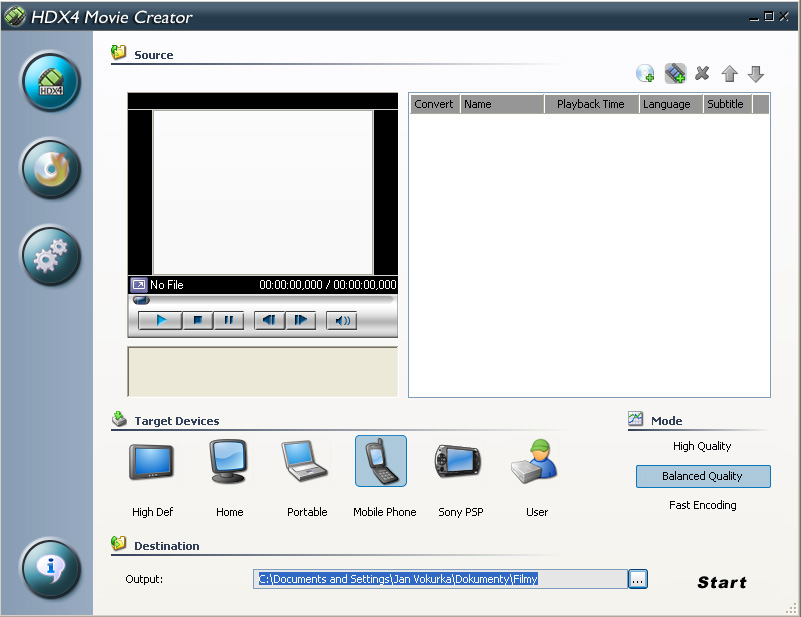Start the conversion

click(722, 582)
